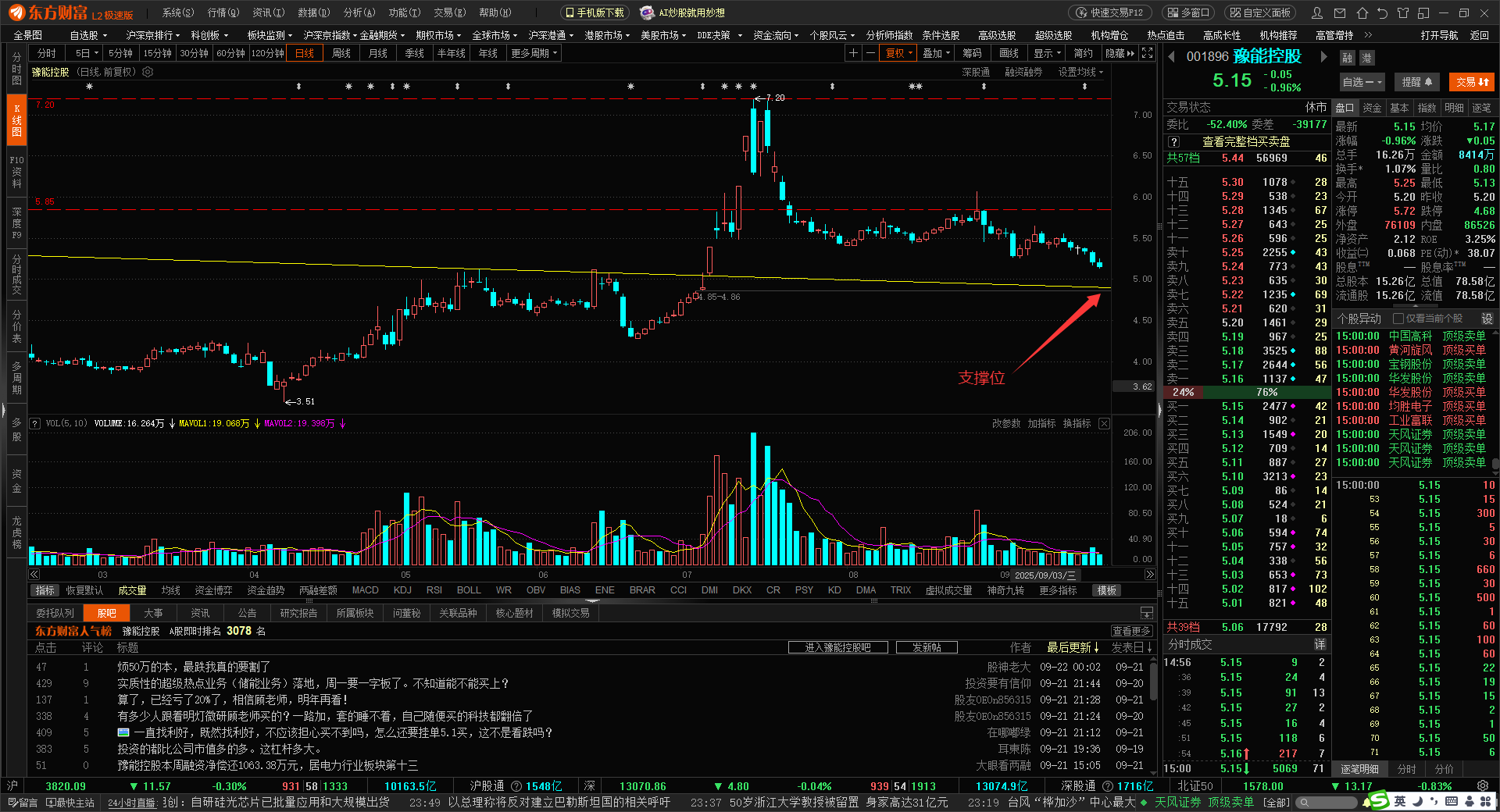Image resolution: width=1500 pixels, height=812 pixels.
Task: Switch to the 周线 weekly chart tab
Action: [341, 53]
